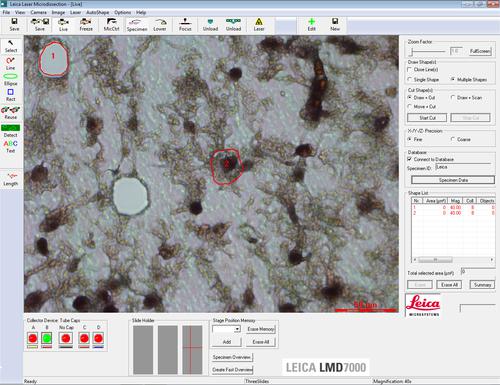Viewport: 500px width, 385px height.
Task: Open the Image menu
Action: (x=58, y=12)
